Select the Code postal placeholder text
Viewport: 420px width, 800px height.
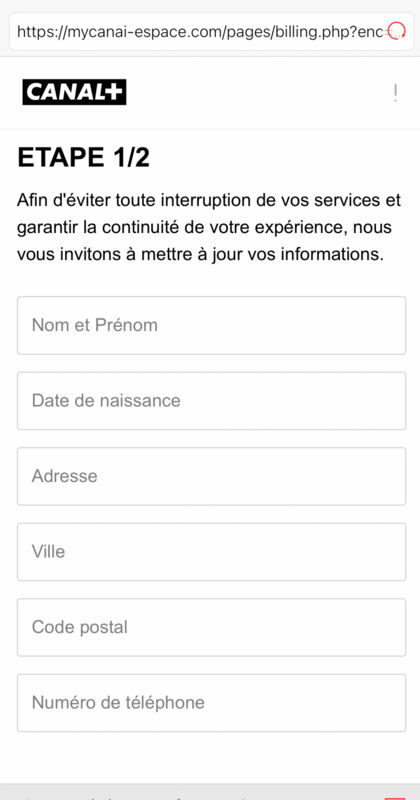[80, 627]
